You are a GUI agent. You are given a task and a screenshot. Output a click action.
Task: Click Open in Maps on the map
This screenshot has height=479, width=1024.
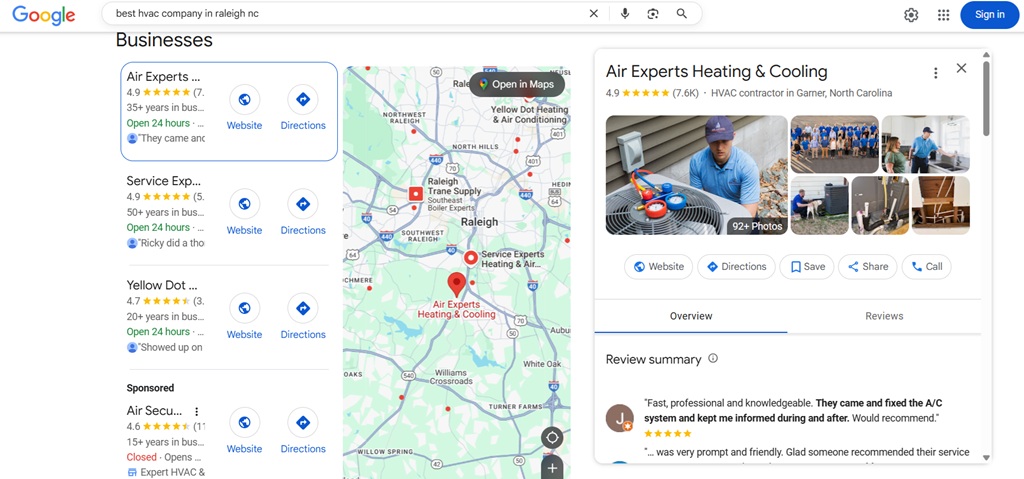coord(516,85)
